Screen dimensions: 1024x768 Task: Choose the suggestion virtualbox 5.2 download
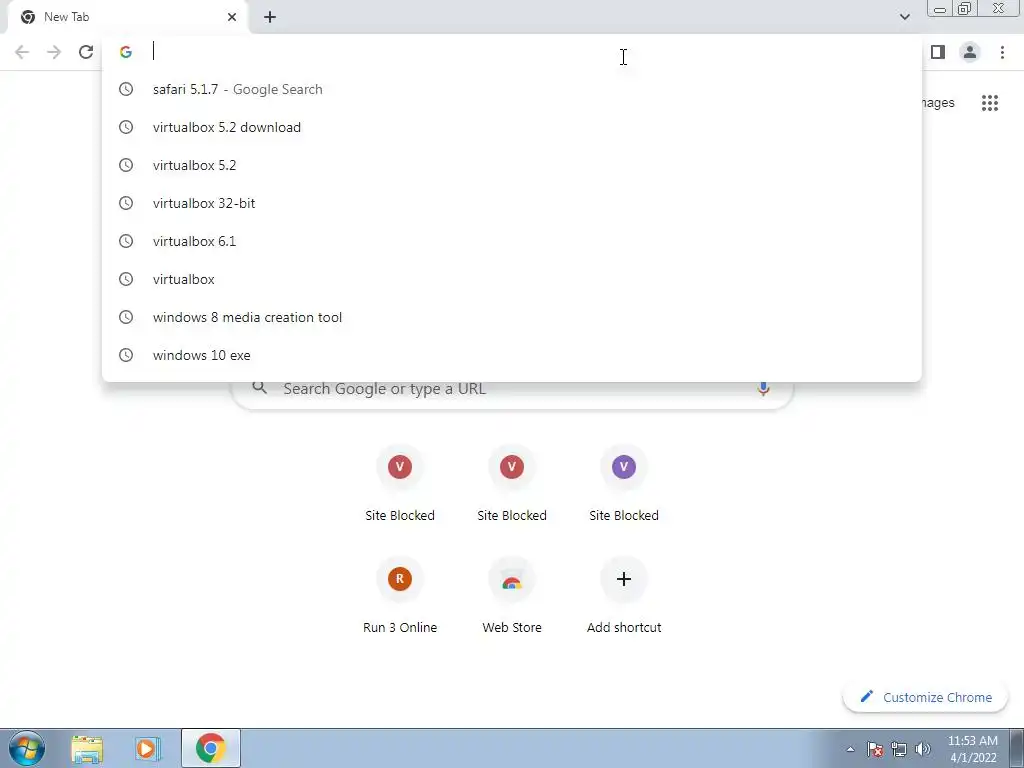[512, 127]
